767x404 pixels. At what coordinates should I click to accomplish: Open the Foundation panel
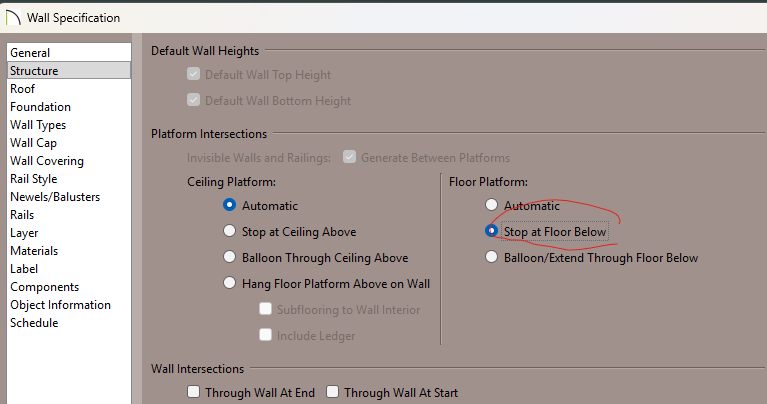pos(40,107)
